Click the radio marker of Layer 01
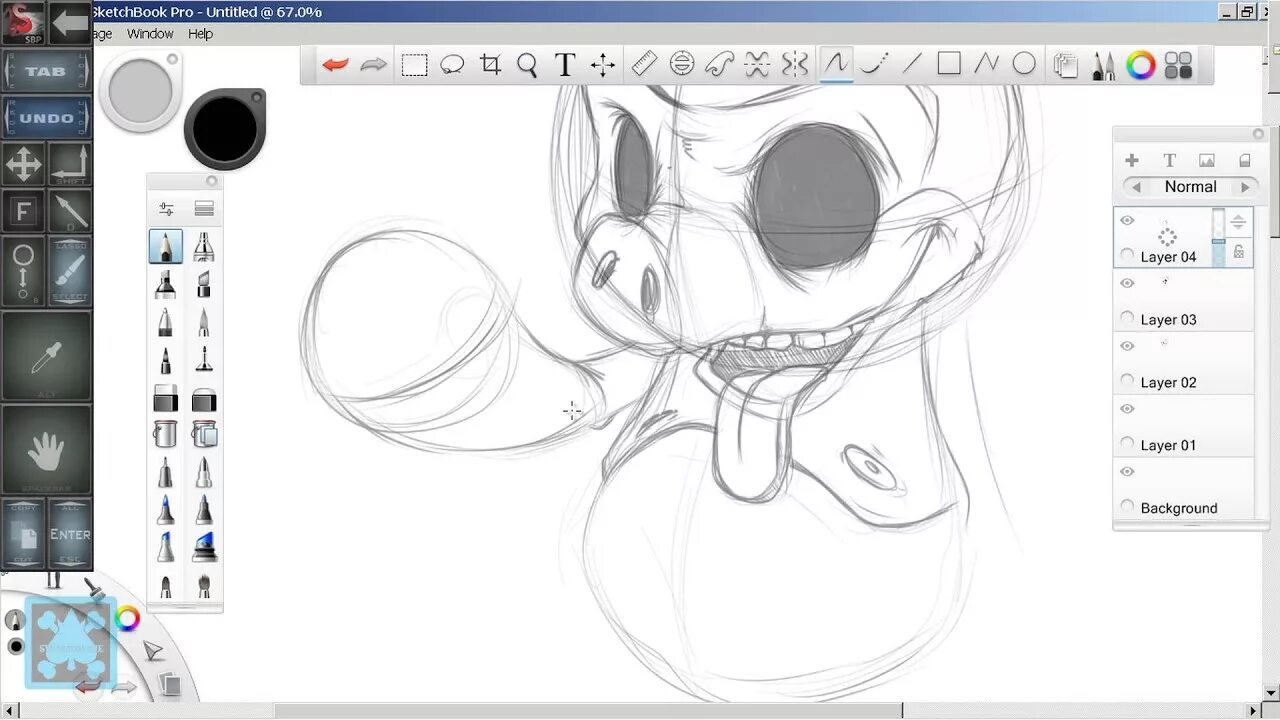Viewport: 1280px width, 720px height. click(x=1128, y=445)
